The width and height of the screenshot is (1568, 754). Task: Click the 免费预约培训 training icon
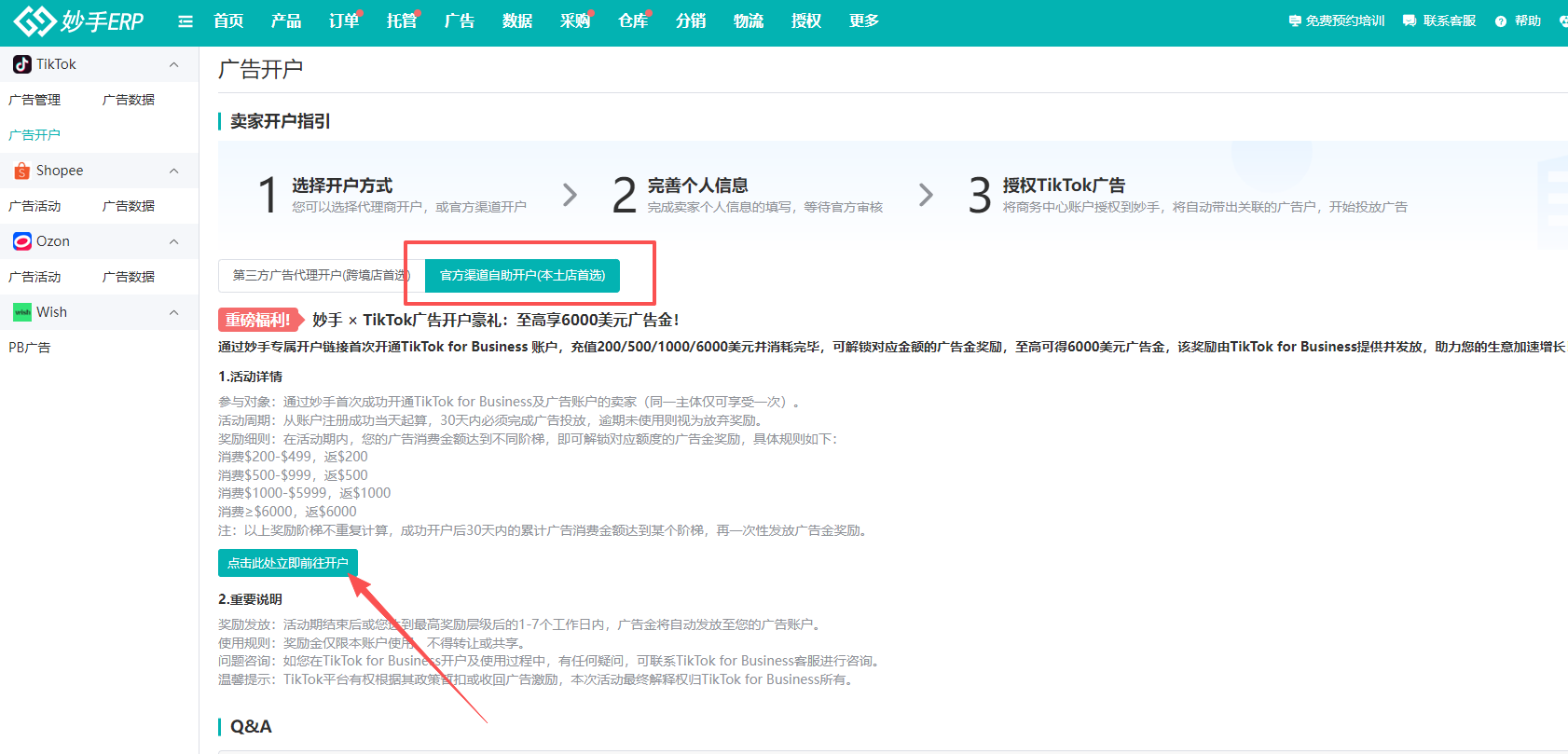(1295, 21)
